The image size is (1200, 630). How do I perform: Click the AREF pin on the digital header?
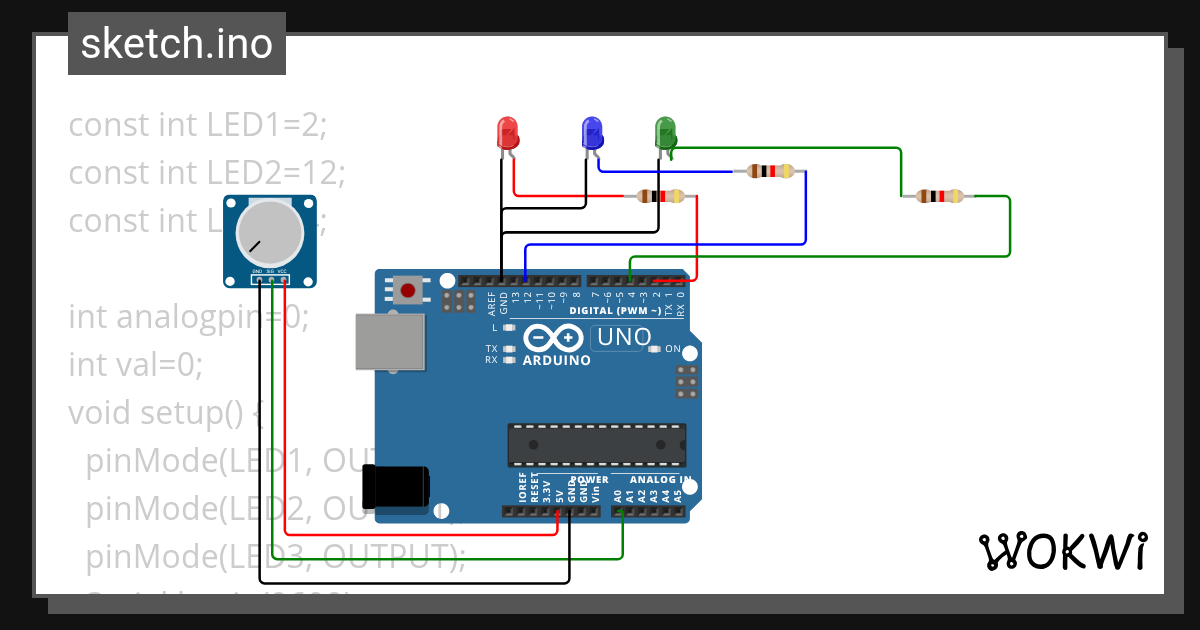[489, 282]
